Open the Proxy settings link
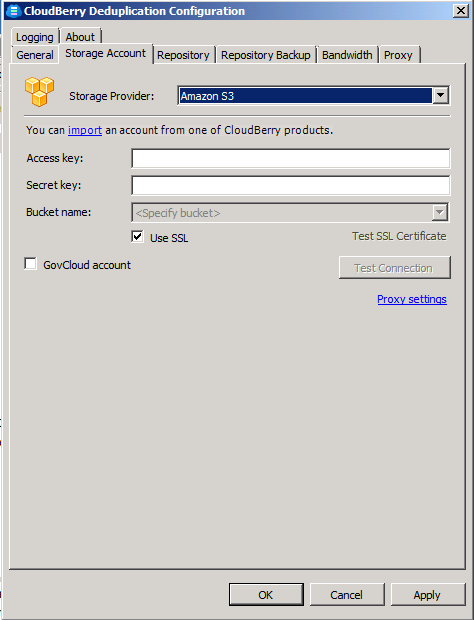Screen dimensions: 474x620 click(x=412, y=299)
